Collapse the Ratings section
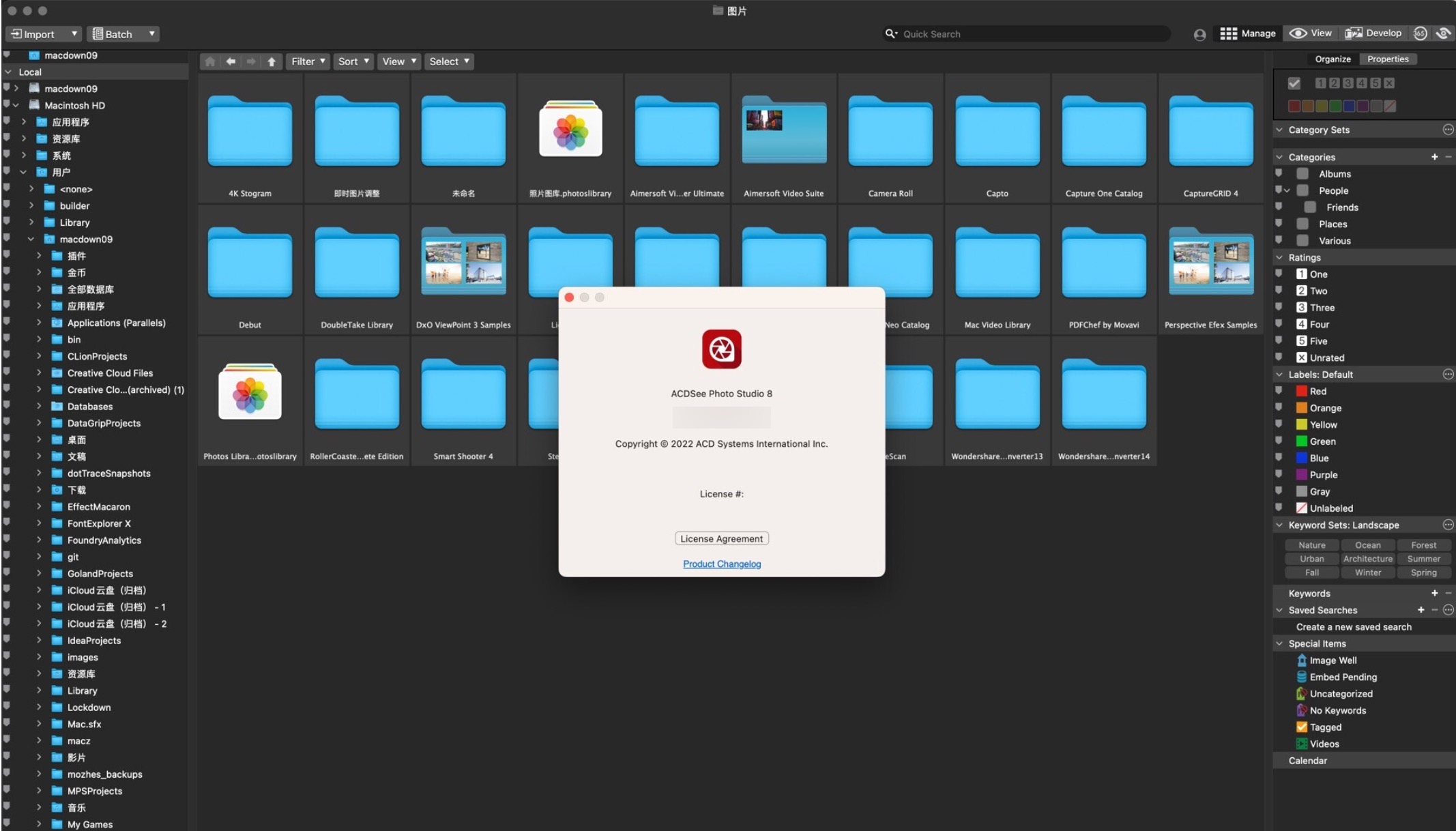The width and height of the screenshot is (1456, 831). (1279, 257)
